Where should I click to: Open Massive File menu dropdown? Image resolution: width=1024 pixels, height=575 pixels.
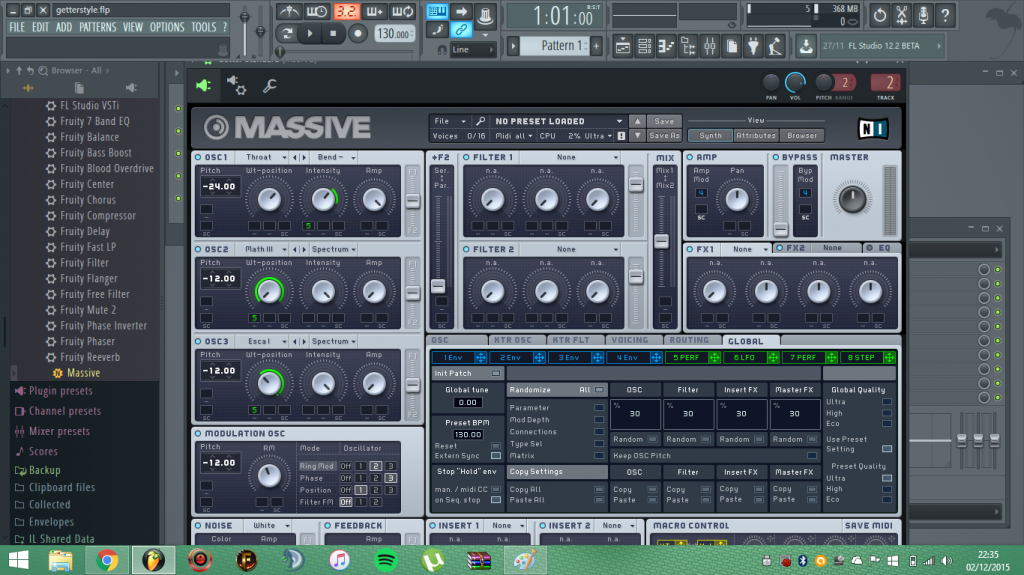[x=449, y=121]
